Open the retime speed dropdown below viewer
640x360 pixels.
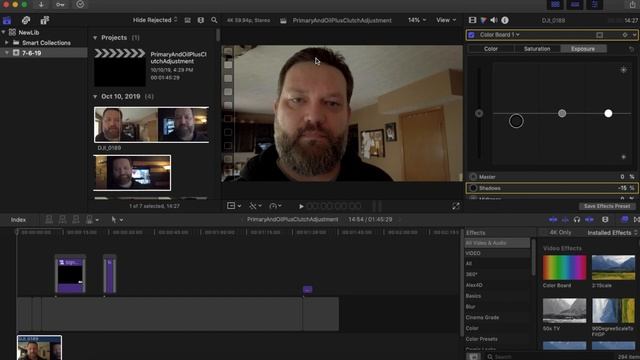coord(276,206)
